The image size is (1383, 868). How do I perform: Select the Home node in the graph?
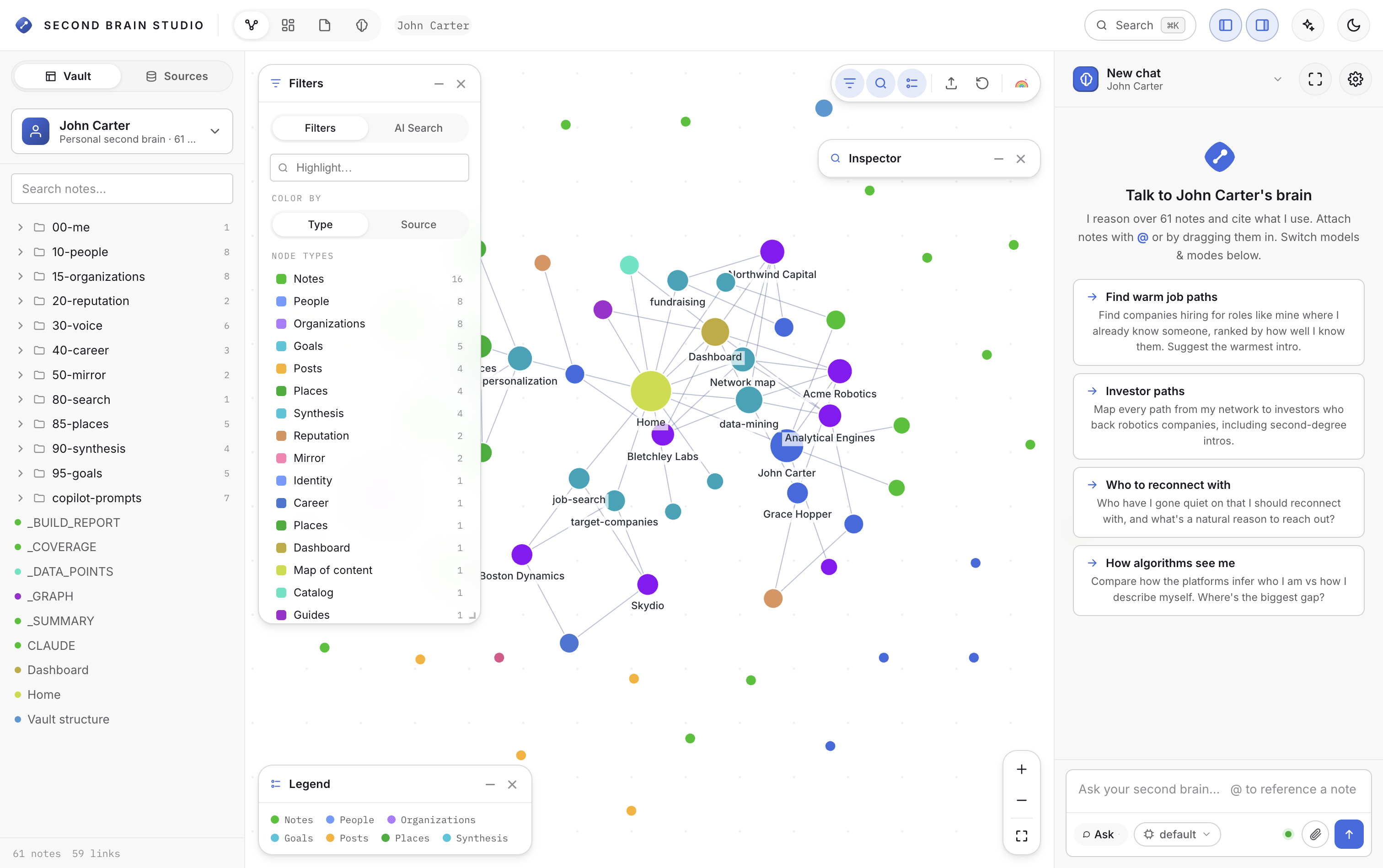pyautogui.click(x=650, y=391)
